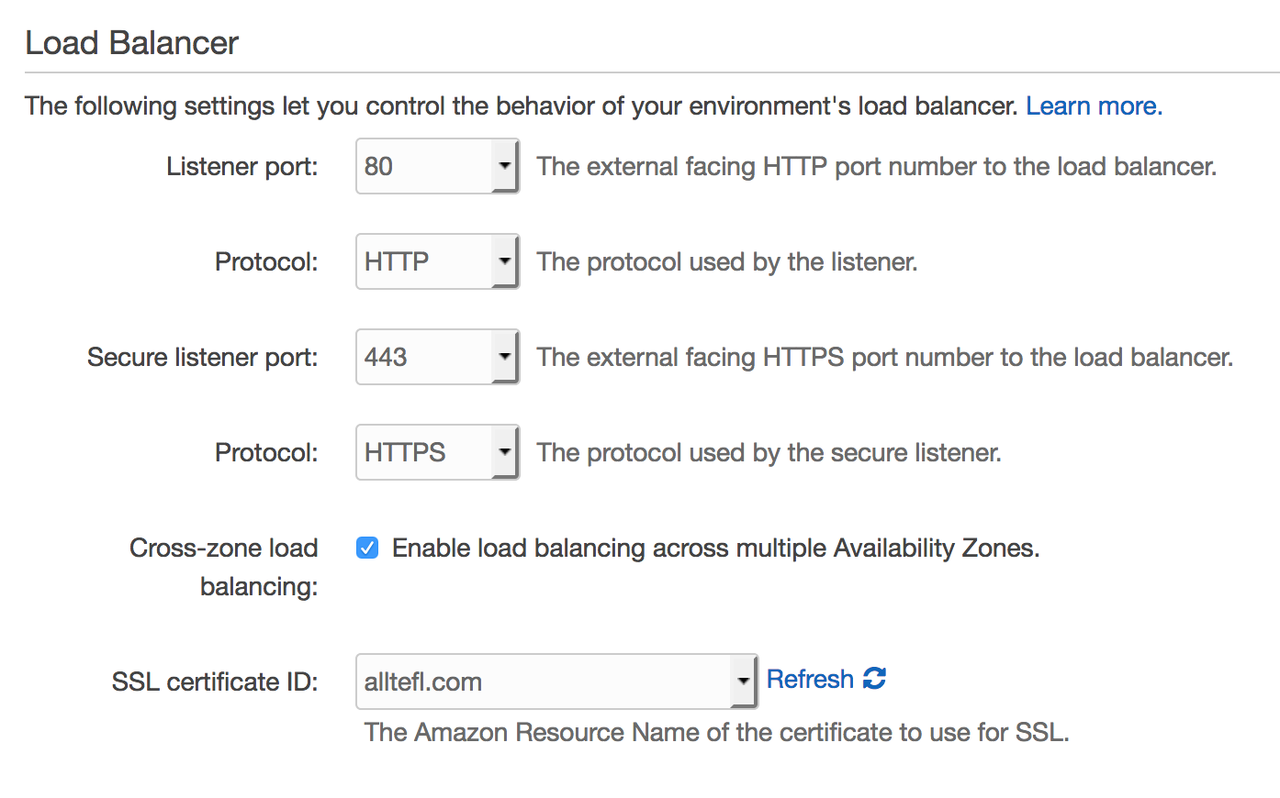Click the Load Balancer section heading
The height and width of the screenshot is (798, 1280).
pos(132,43)
